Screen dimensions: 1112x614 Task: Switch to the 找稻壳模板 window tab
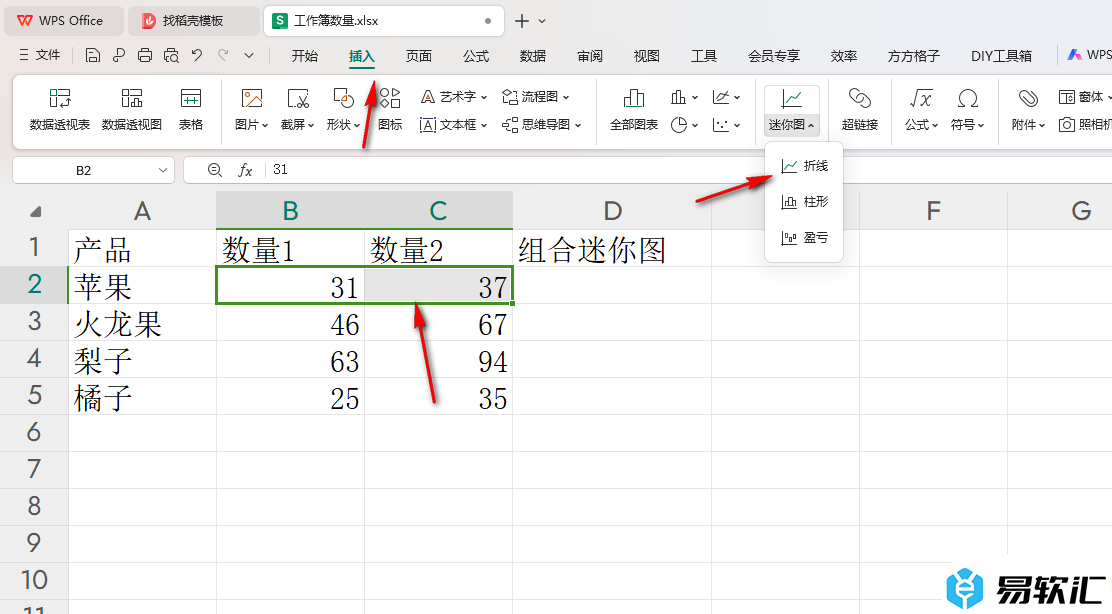(x=193, y=21)
